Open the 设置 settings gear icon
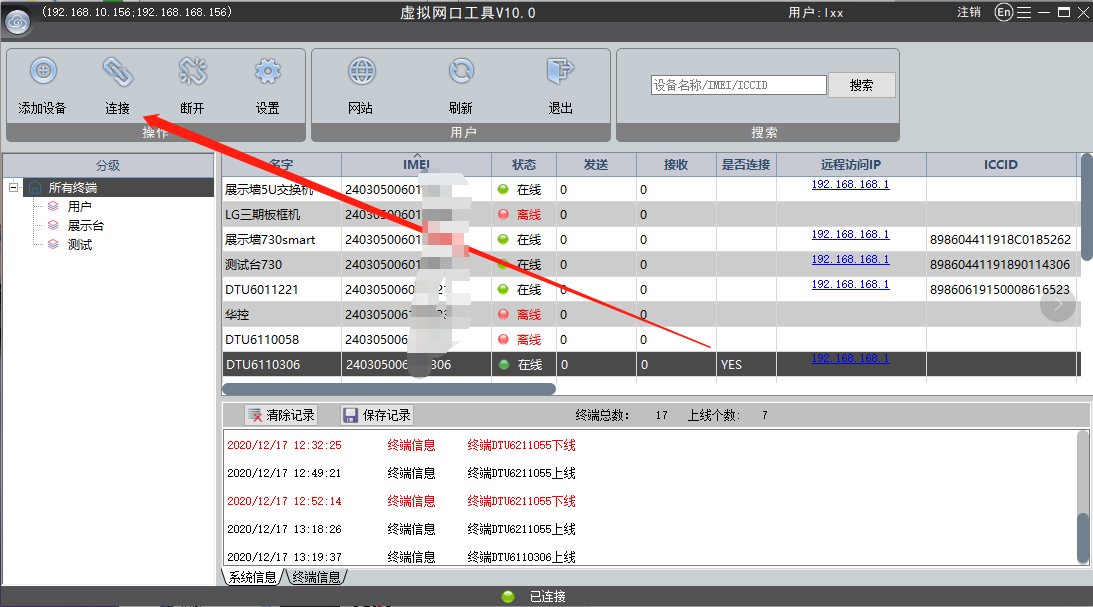The height and width of the screenshot is (607, 1093). (268, 71)
